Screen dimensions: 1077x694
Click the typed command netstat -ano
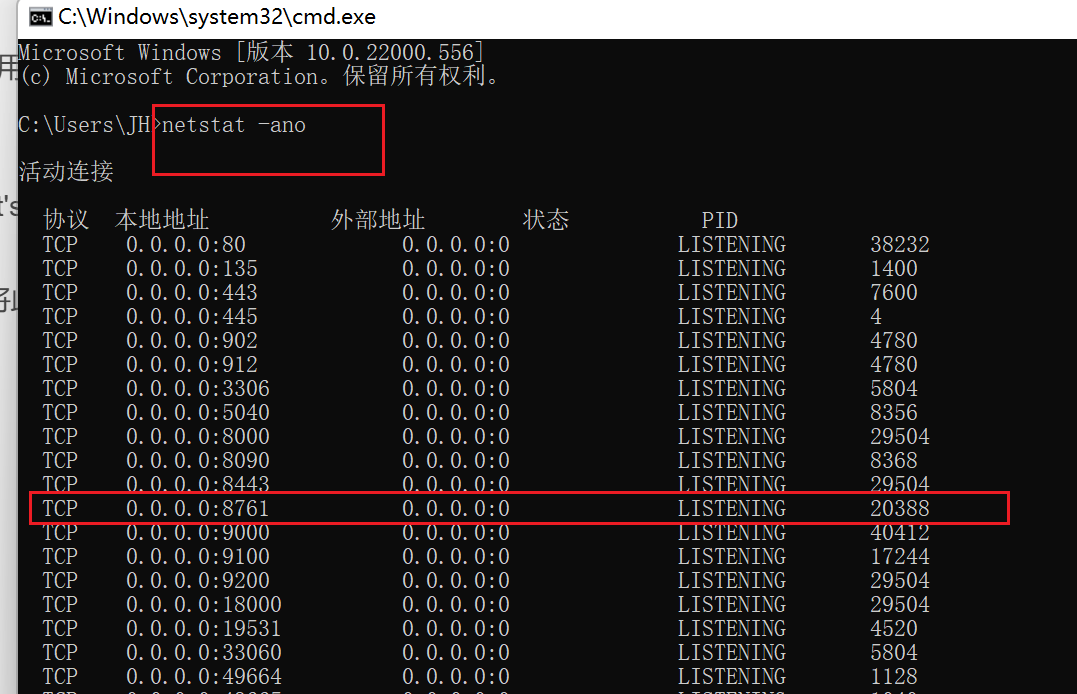234,125
